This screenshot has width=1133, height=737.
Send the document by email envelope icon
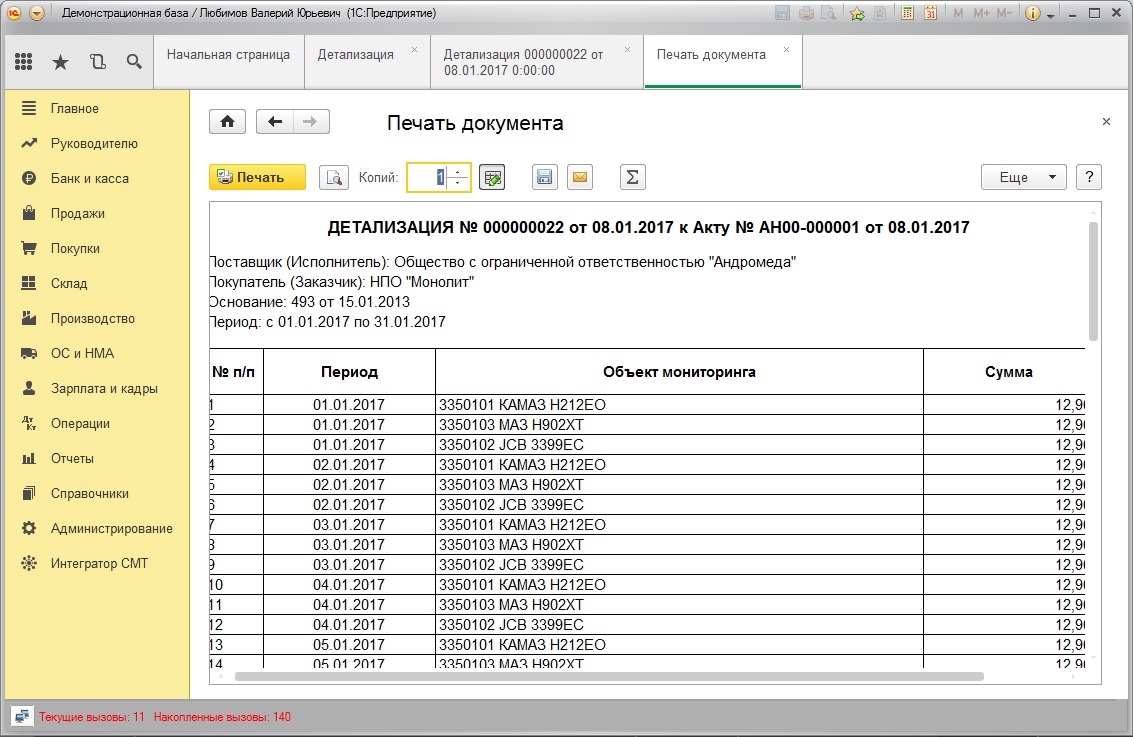pos(580,177)
